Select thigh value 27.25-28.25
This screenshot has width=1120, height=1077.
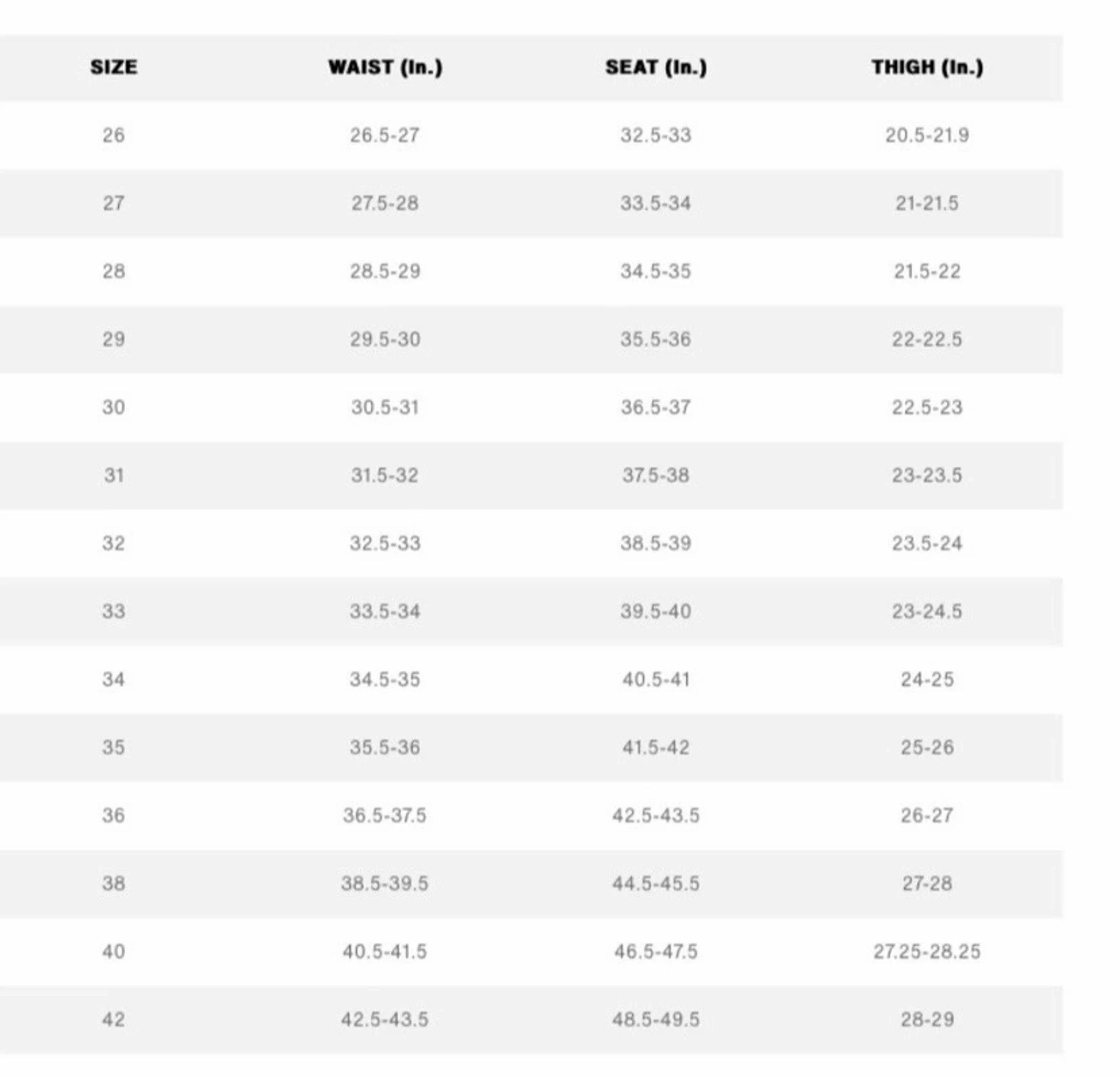[x=927, y=952]
